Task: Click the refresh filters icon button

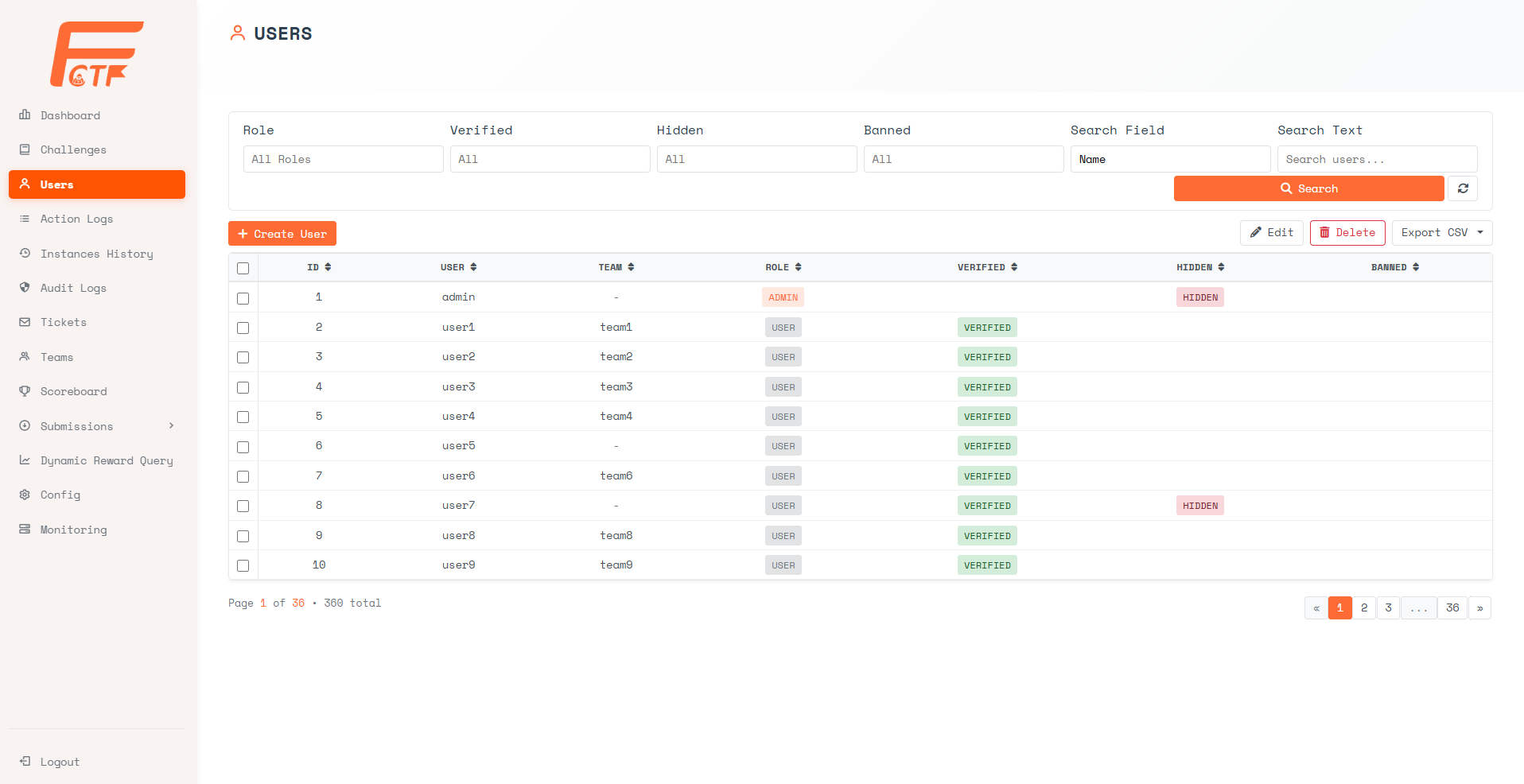Action: 1463,188
